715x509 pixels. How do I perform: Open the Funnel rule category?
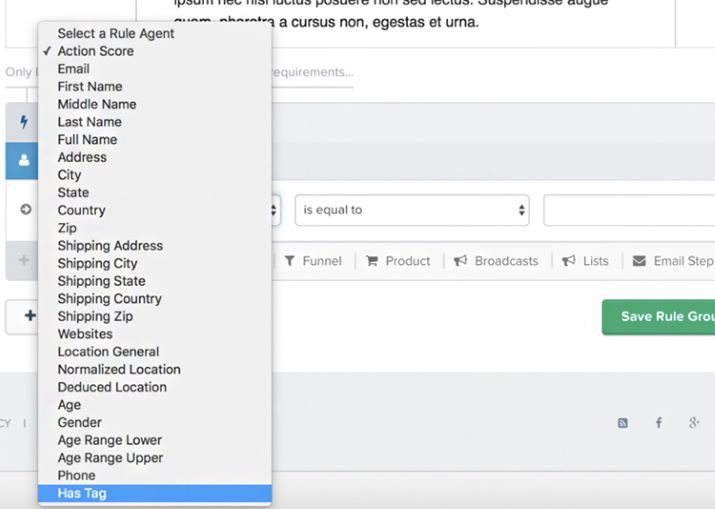click(x=313, y=261)
